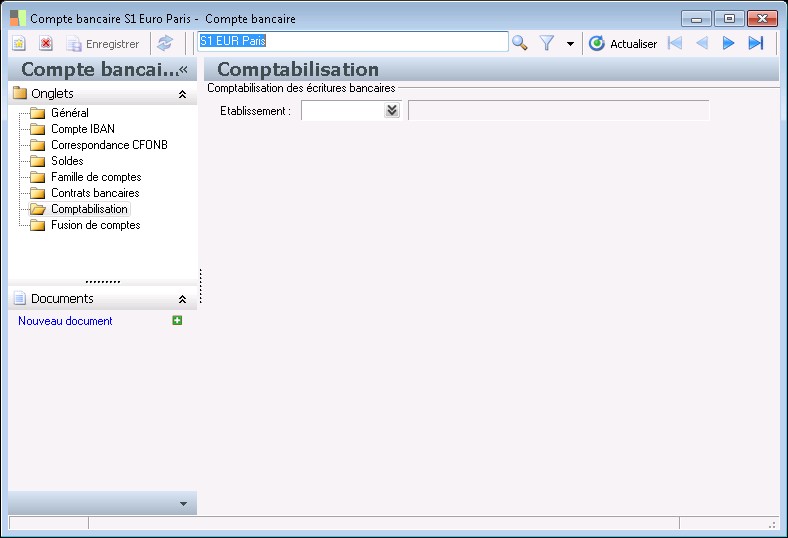Go to the next record
The image size is (788, 538).
tap(729, 43)
